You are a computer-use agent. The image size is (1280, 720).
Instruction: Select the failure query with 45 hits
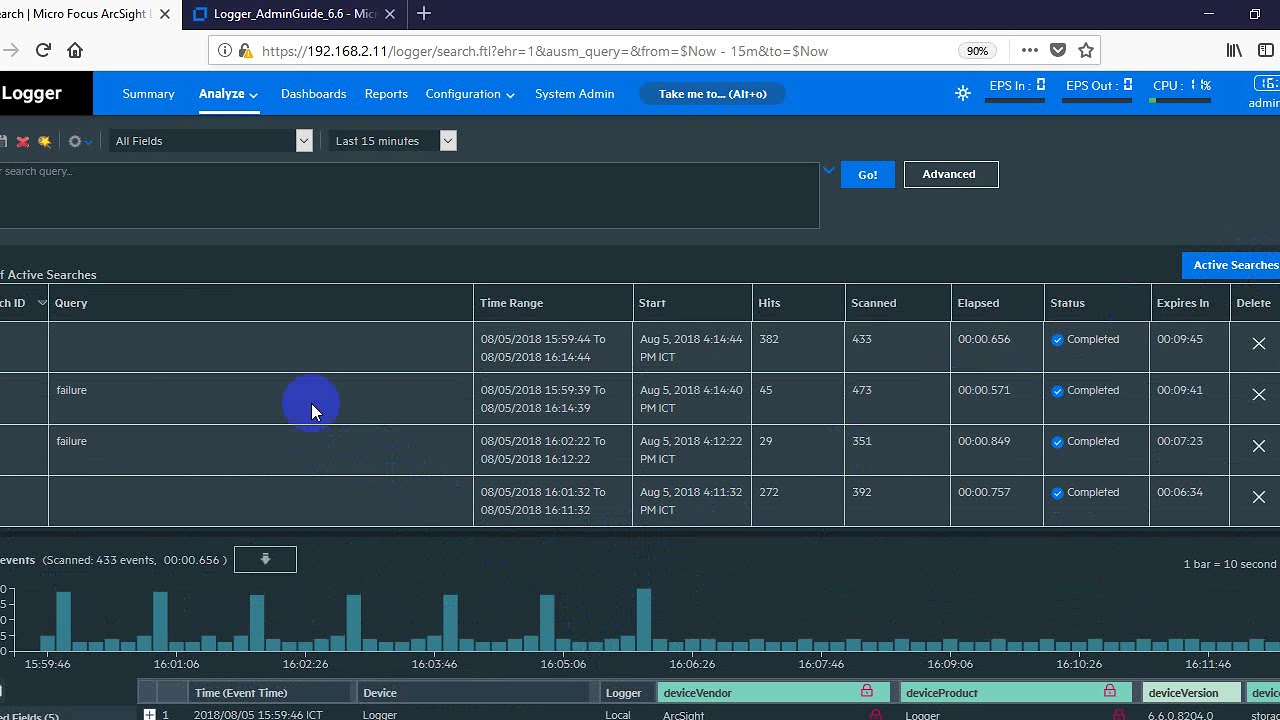click(71, 390)
